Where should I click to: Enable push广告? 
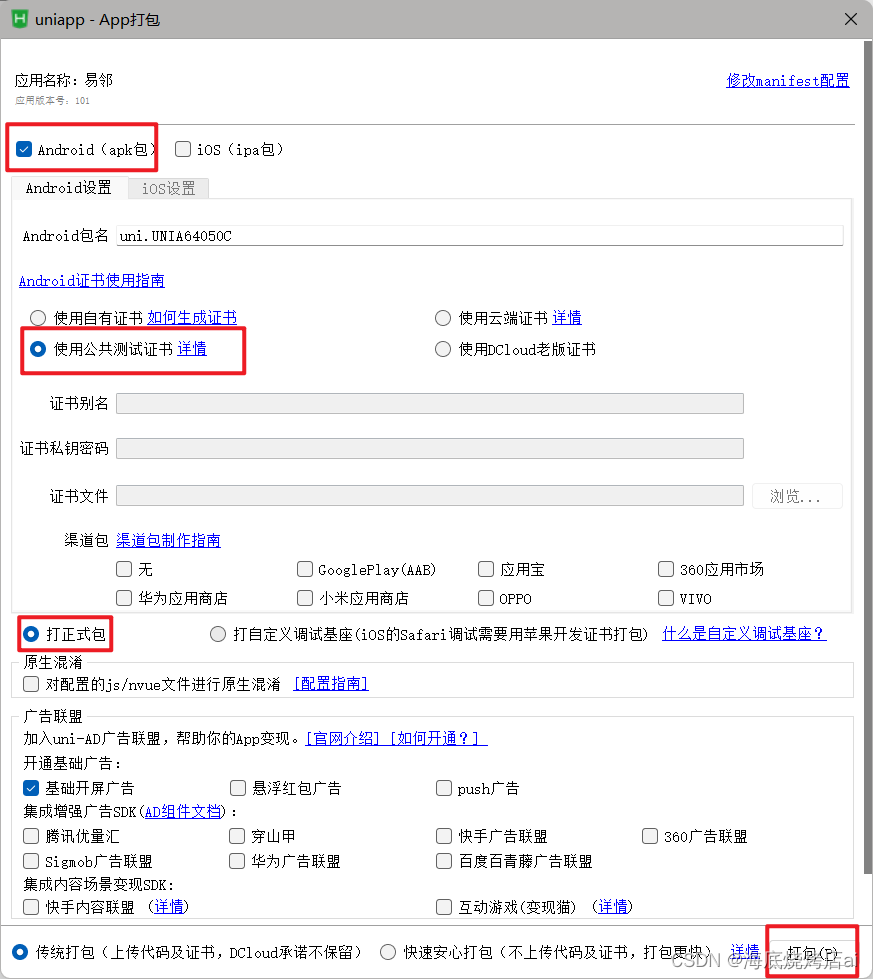[x=443, y=788]
